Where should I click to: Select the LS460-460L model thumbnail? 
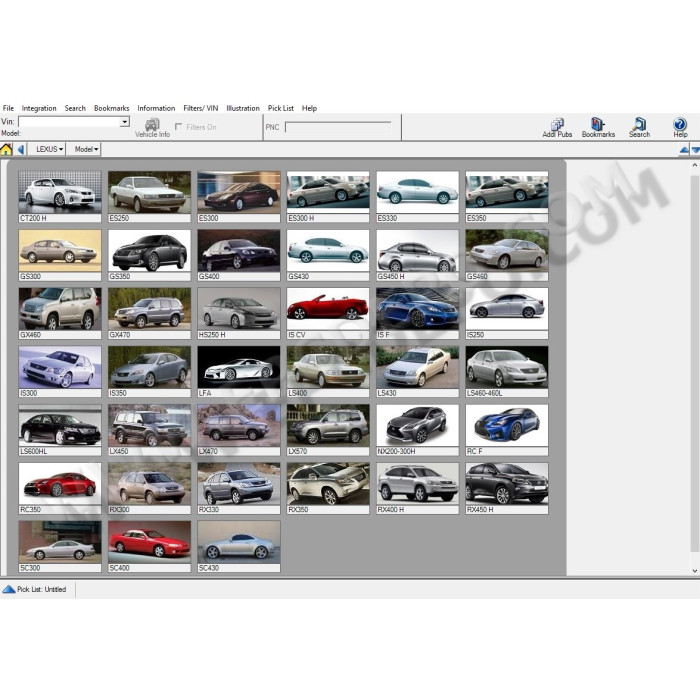(507, 371)
